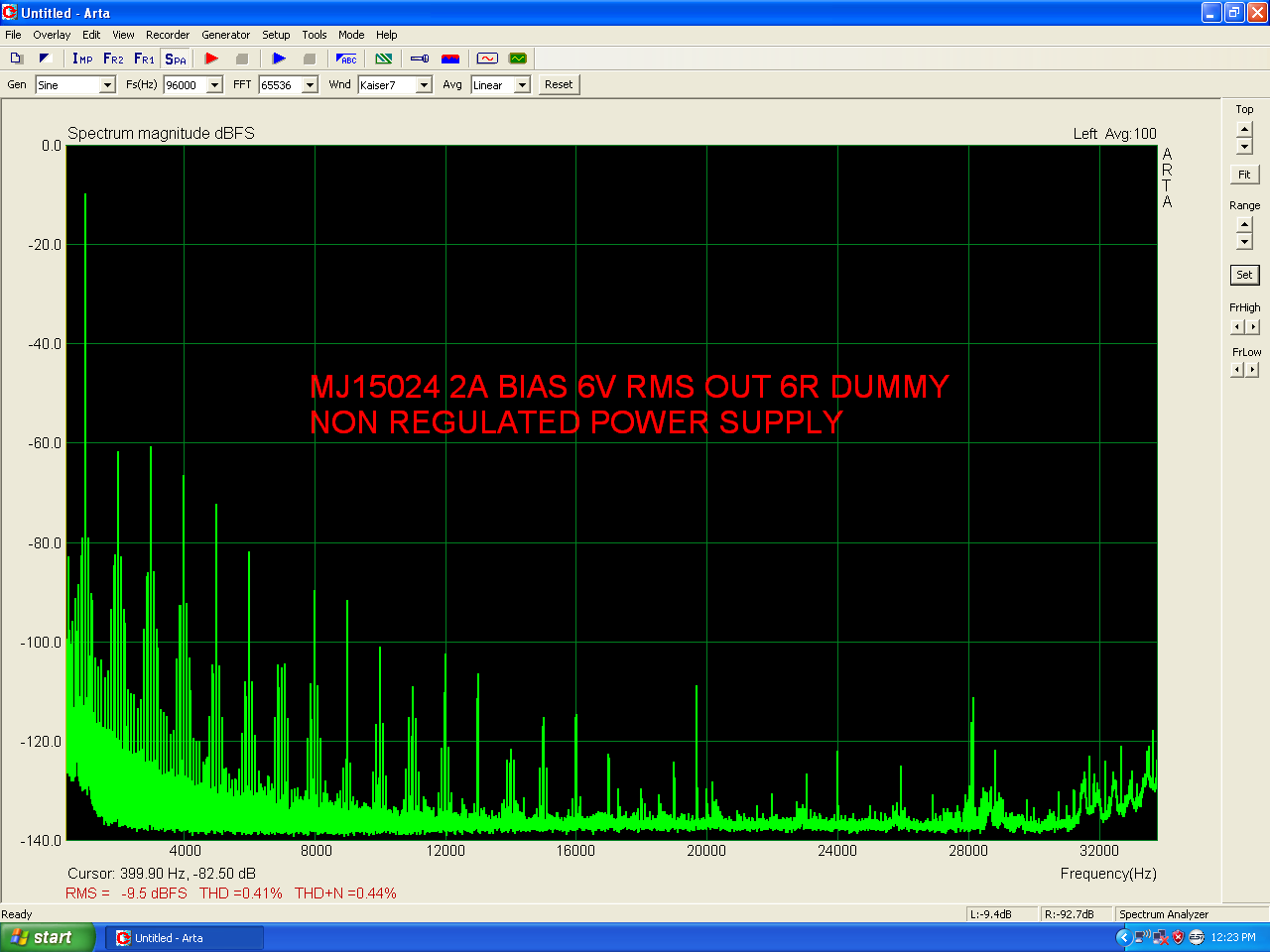The image size is (1270, 952).
Task: Open the Edit menu
Action: (91, 35)
